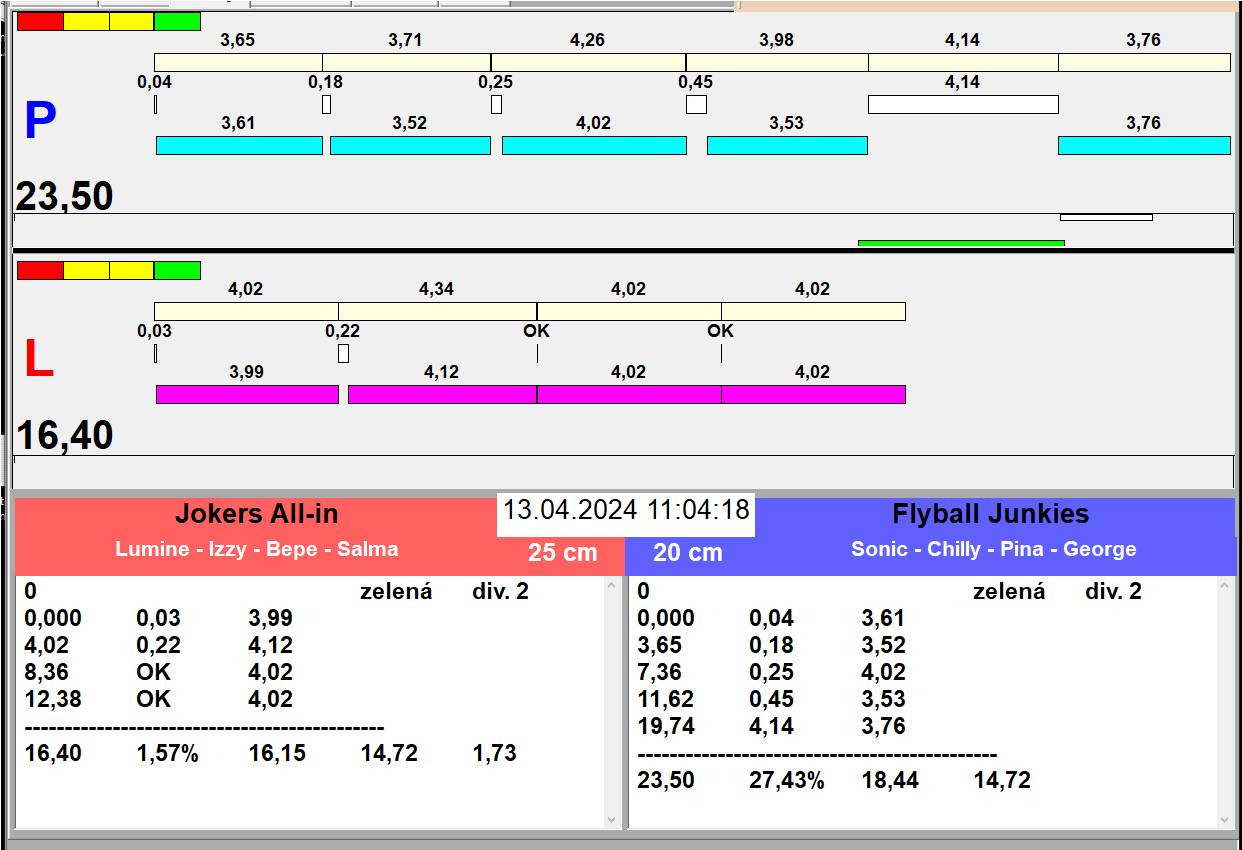
Task: Click the 25 cm jump height label
Action: (x=563, y=552)
